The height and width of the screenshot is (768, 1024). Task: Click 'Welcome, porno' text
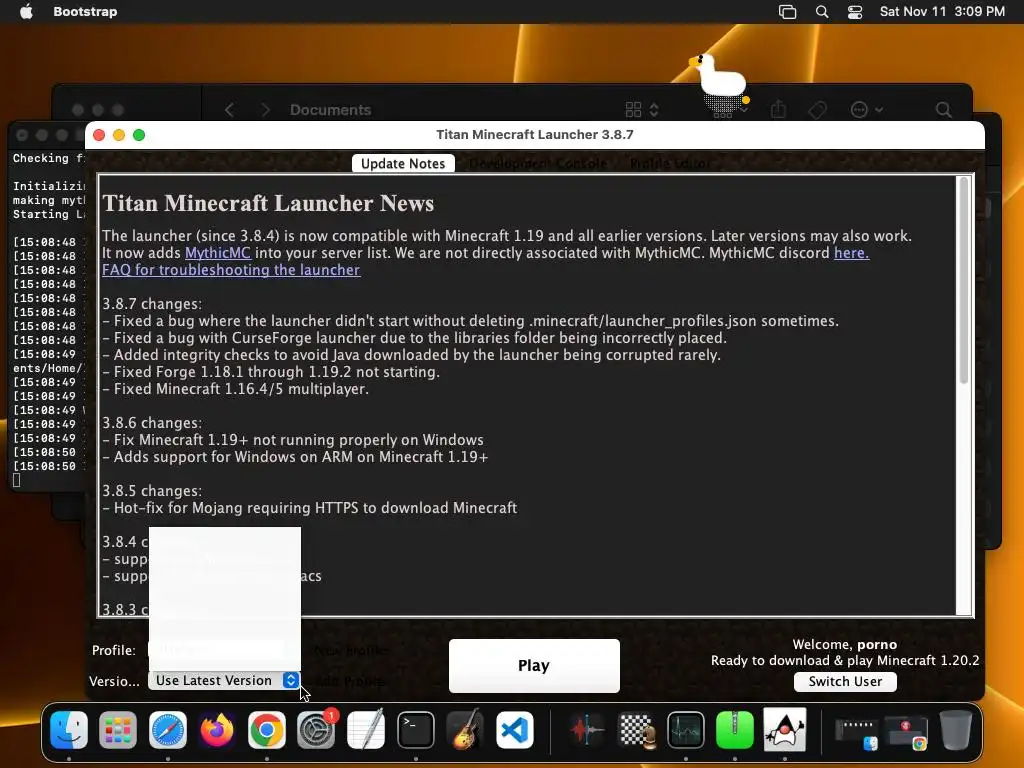pos(844,644)
